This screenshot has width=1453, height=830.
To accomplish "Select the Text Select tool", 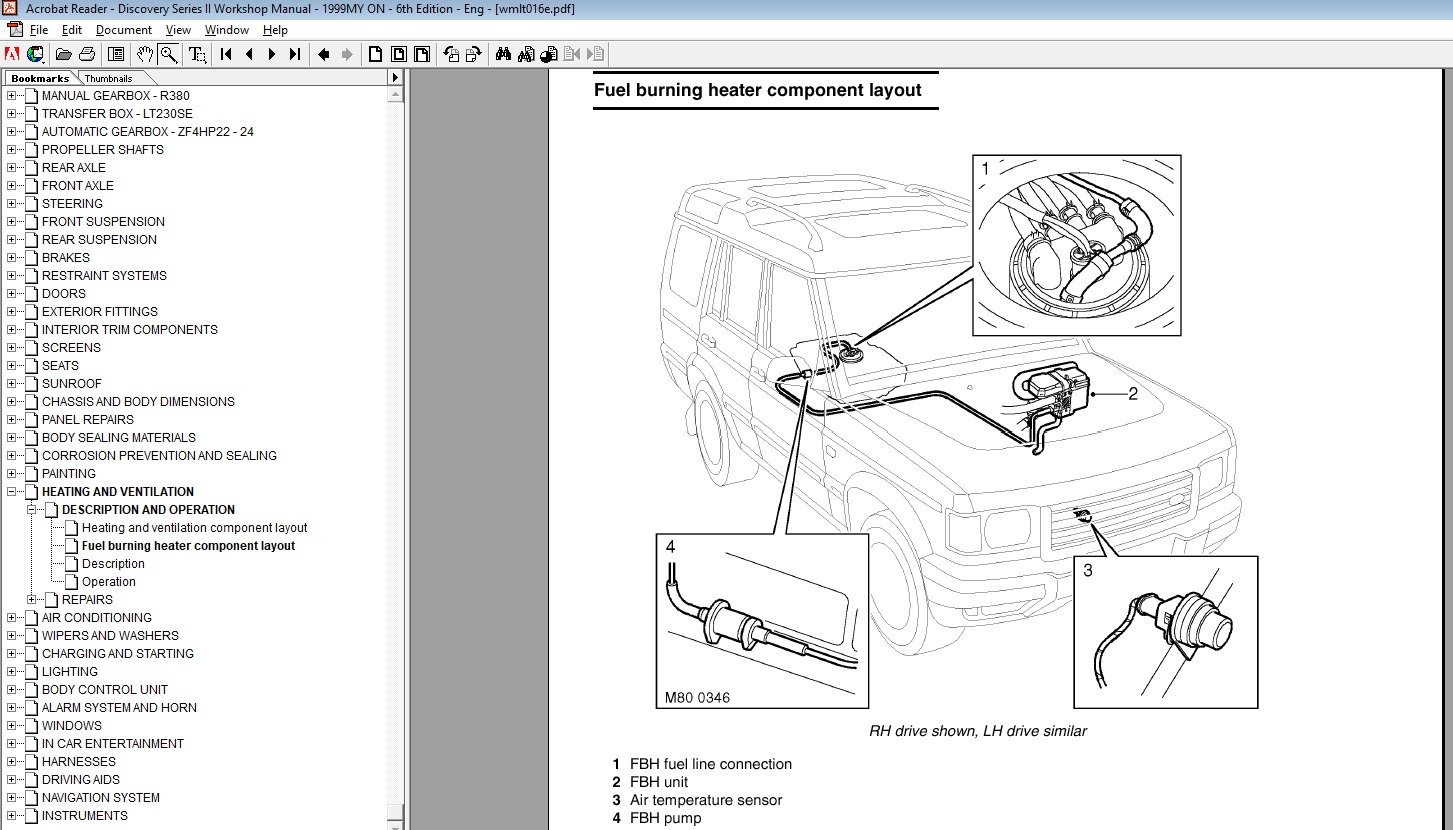I will 197,54.
